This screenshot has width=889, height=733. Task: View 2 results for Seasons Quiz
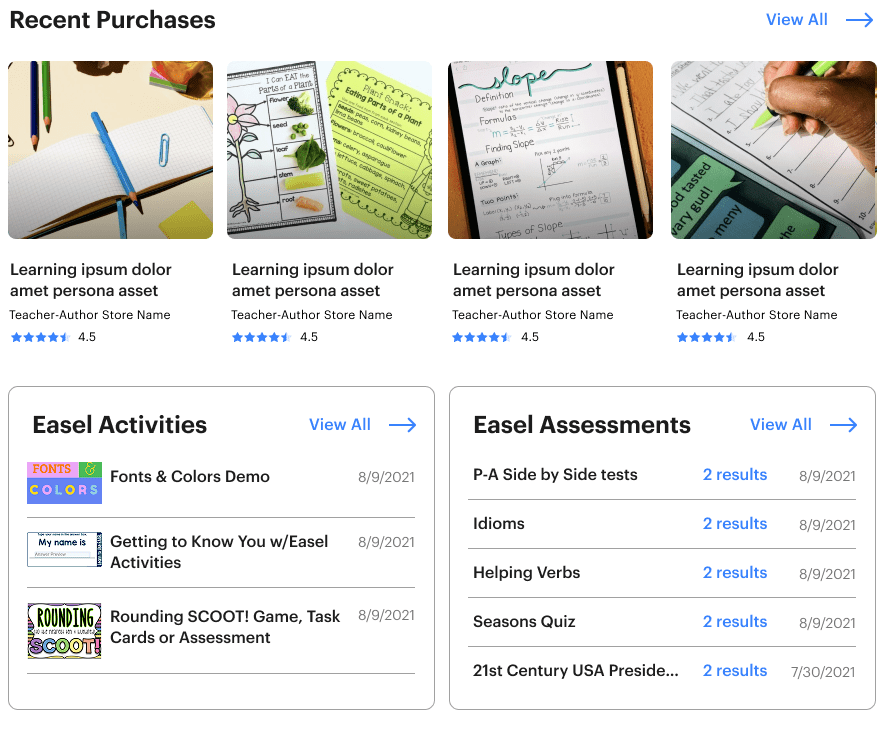point(735,621)
